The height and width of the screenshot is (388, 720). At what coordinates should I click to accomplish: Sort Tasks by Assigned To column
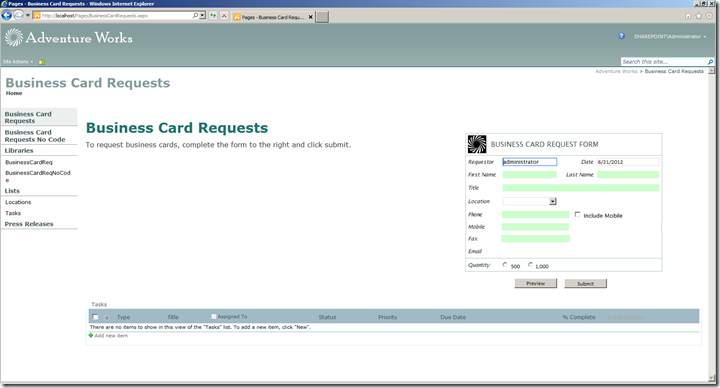click(x=232, y=317)
